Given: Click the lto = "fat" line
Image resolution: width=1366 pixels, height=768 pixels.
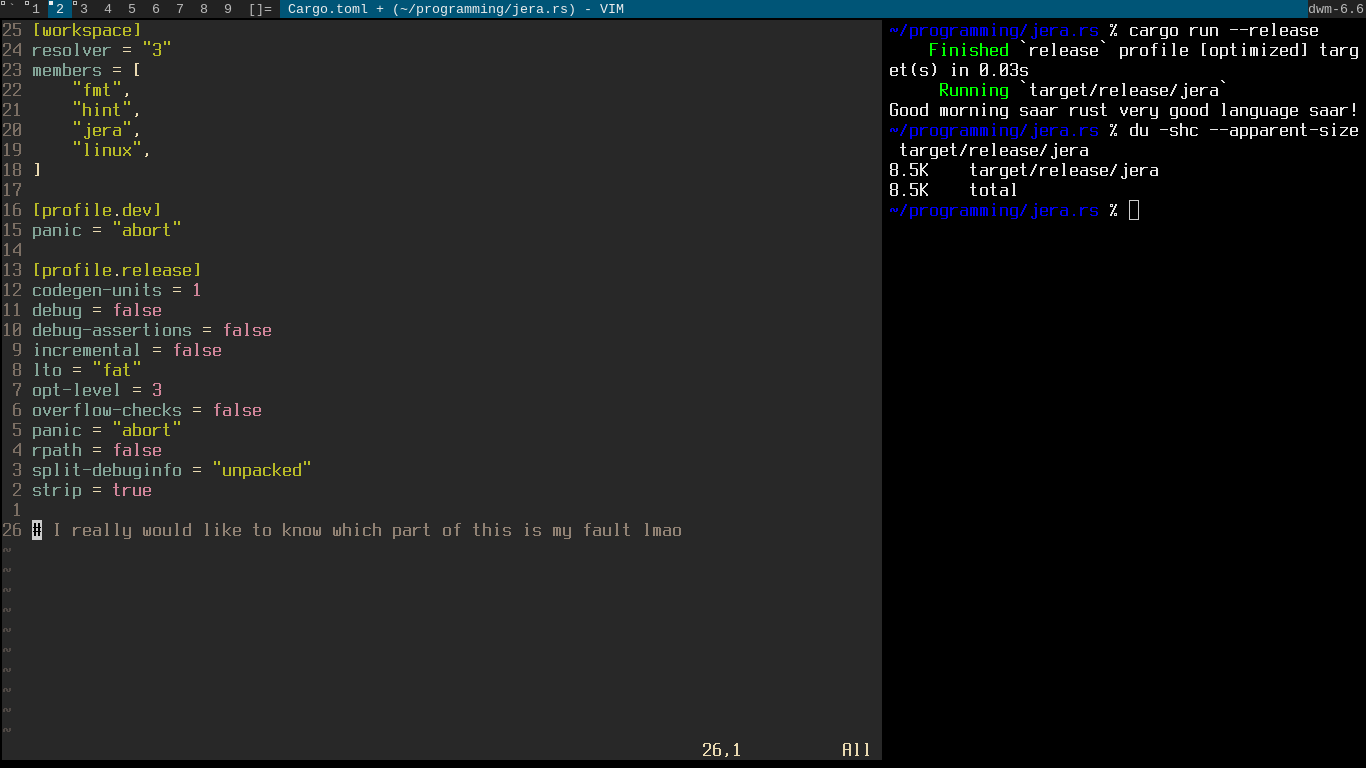Looking at the screenshot, I should pyautogui.click(x=87, y=370).
